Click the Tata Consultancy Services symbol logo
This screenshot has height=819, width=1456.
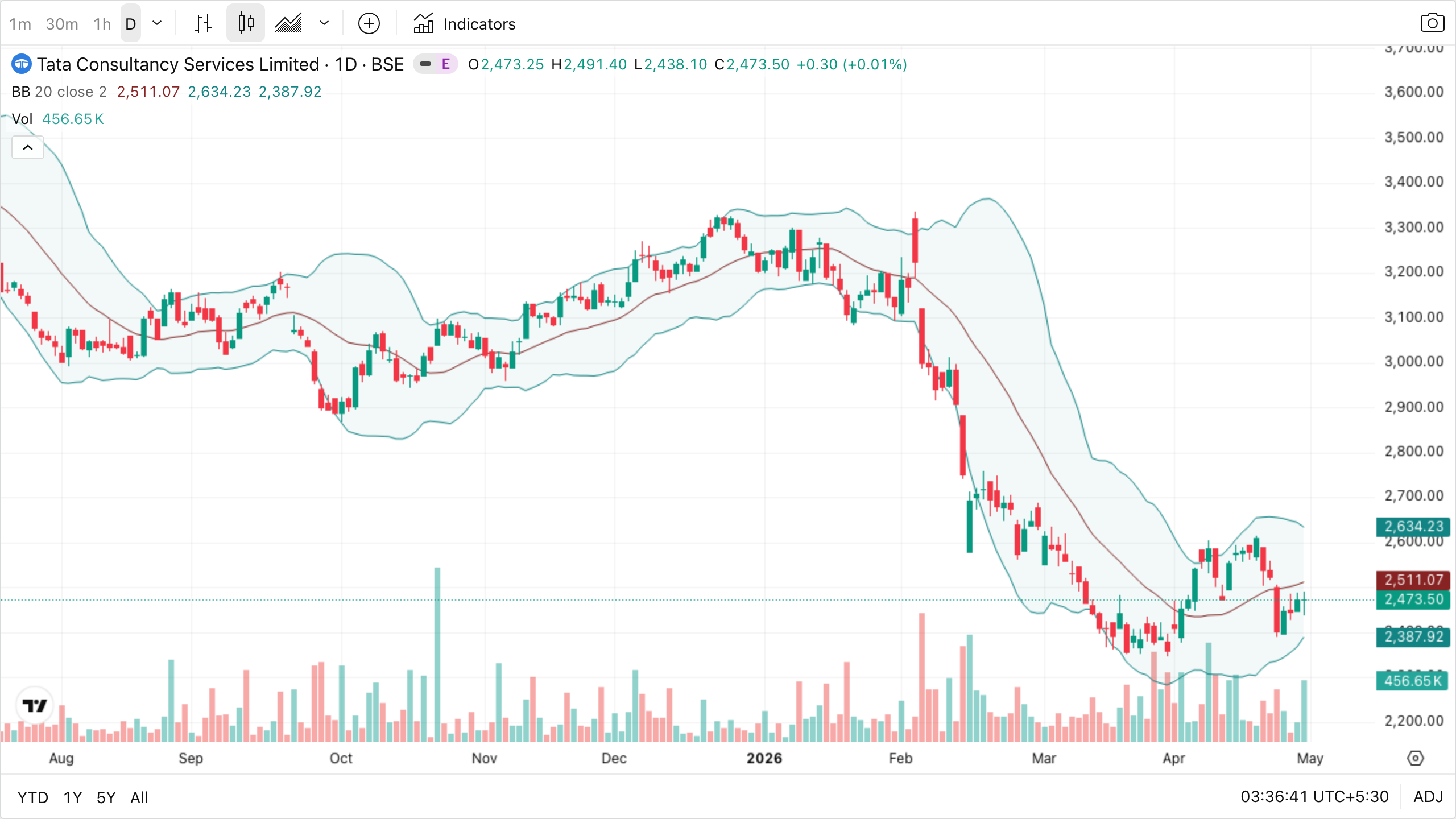point(22,64)
